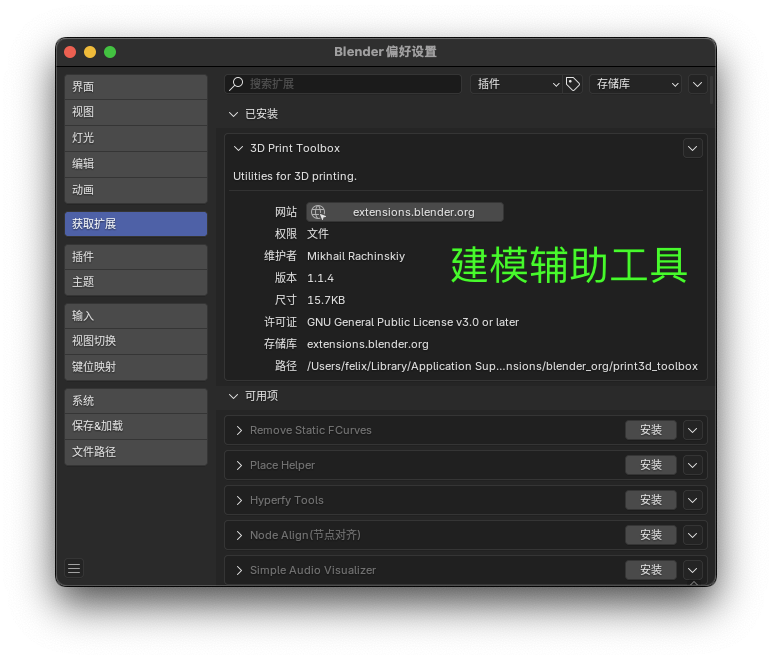Open options dropdown for Remove Static FCurves
The image size is (772, 660).
(692, 430)
